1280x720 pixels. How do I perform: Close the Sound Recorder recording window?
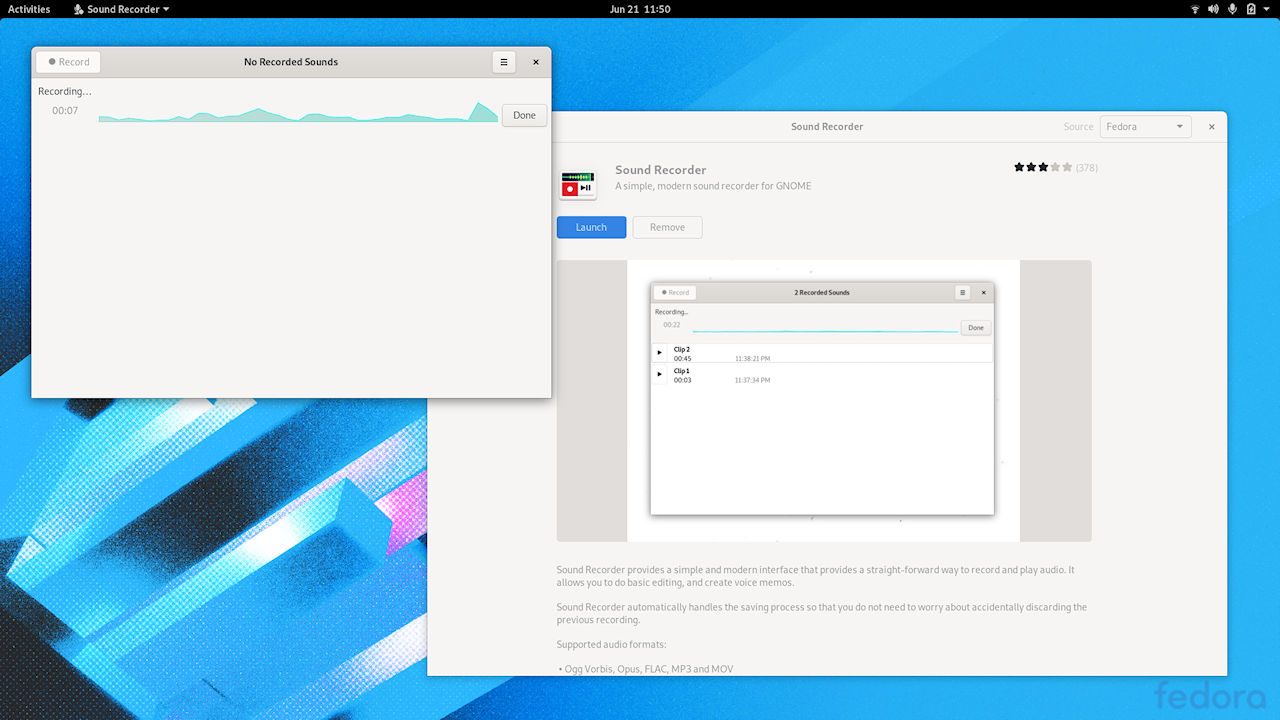tap(536, 62)
